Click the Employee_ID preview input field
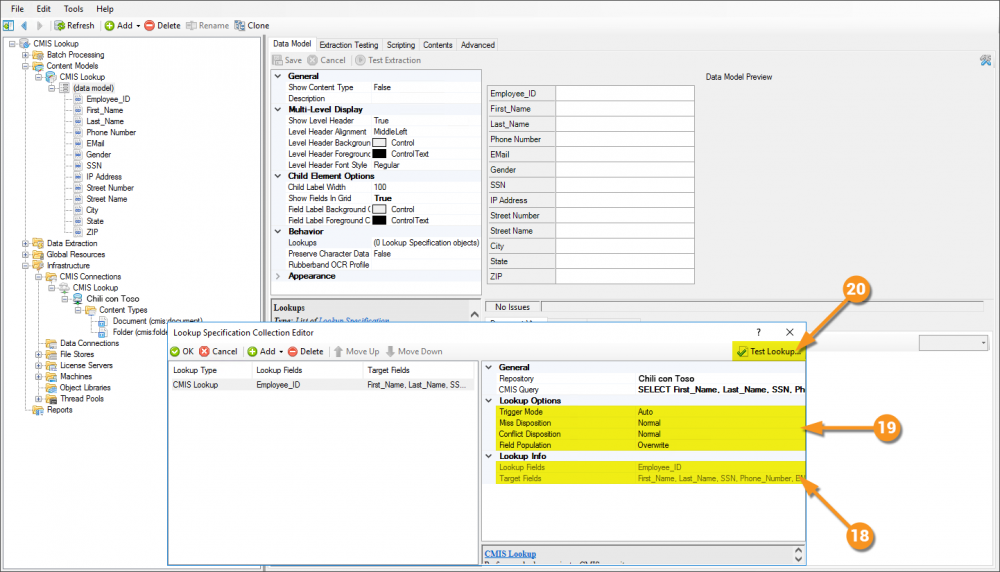1000x572 pixels. click(624, 94)
